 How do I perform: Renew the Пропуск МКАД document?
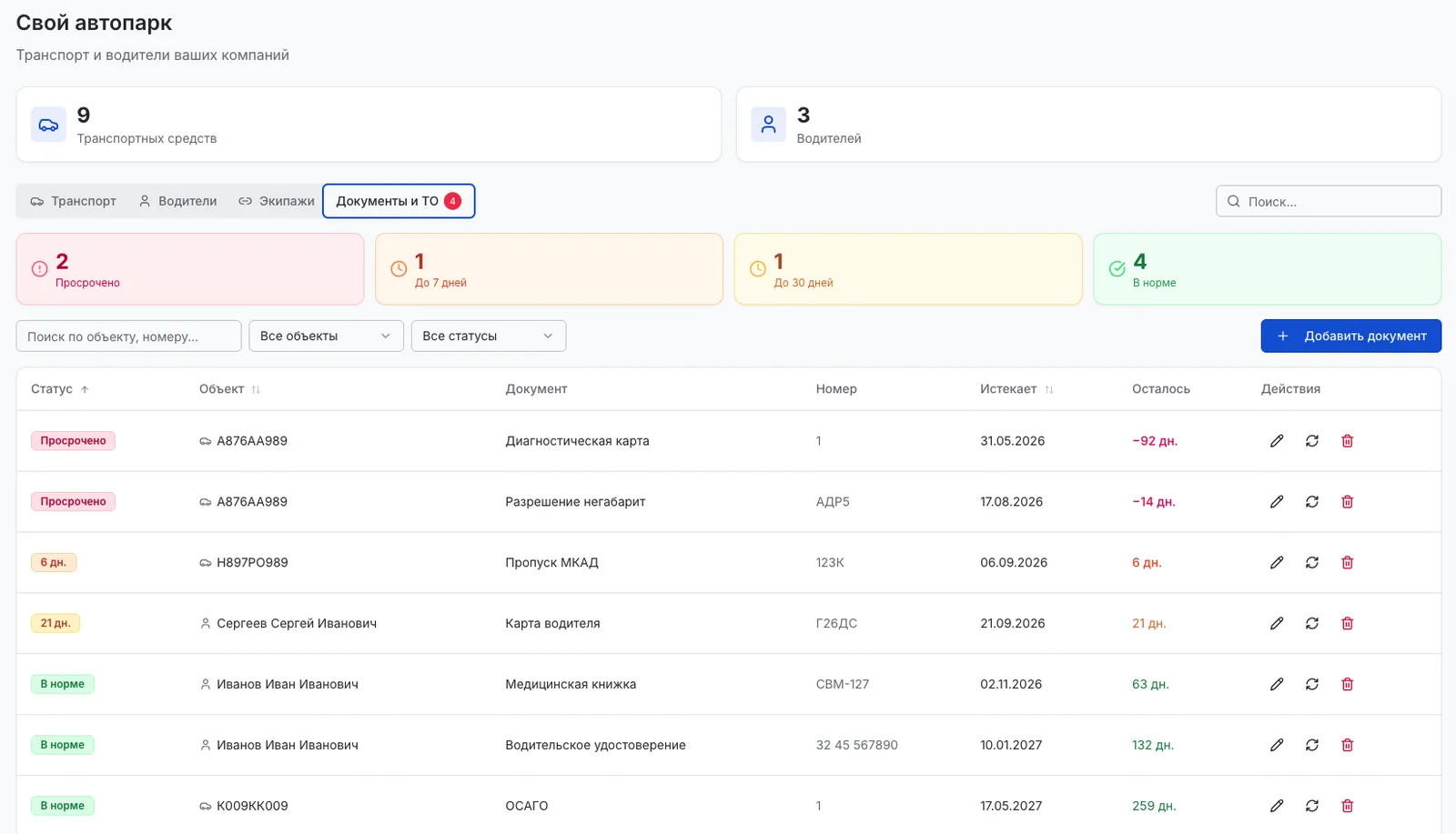[x=1312, y=563]
